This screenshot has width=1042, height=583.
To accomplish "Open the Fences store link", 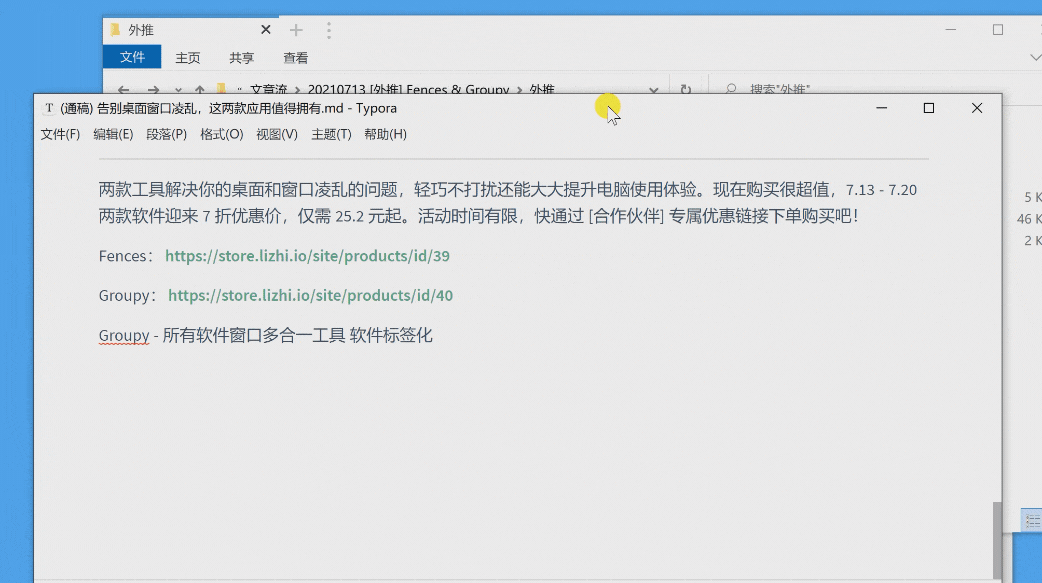I will [307, 256].
